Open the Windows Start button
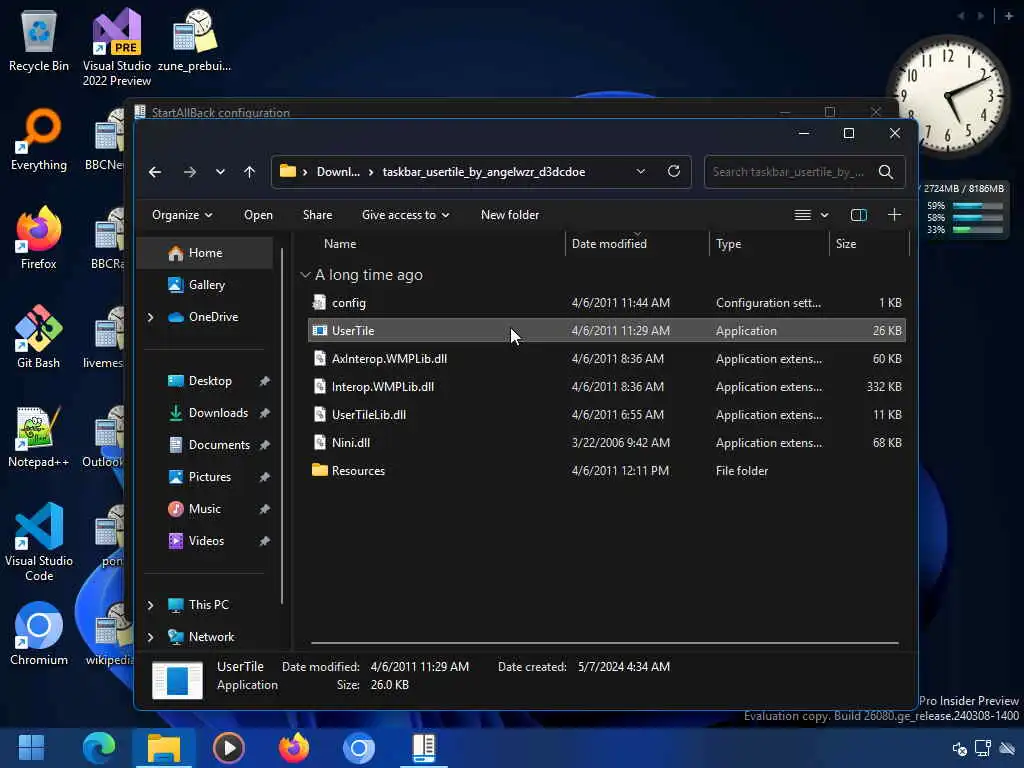The height and width of the screenshot is (768, 1024). coord(31,748)
